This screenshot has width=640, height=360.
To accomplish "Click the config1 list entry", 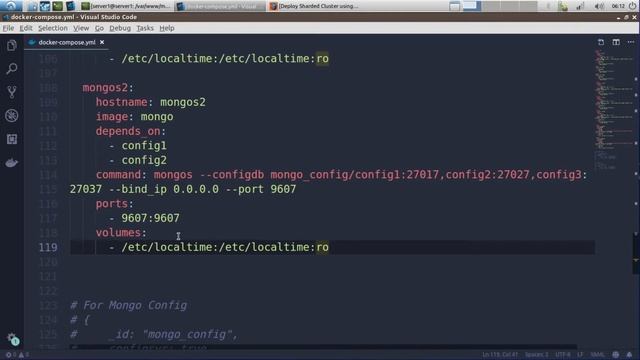I will point(144,146).
